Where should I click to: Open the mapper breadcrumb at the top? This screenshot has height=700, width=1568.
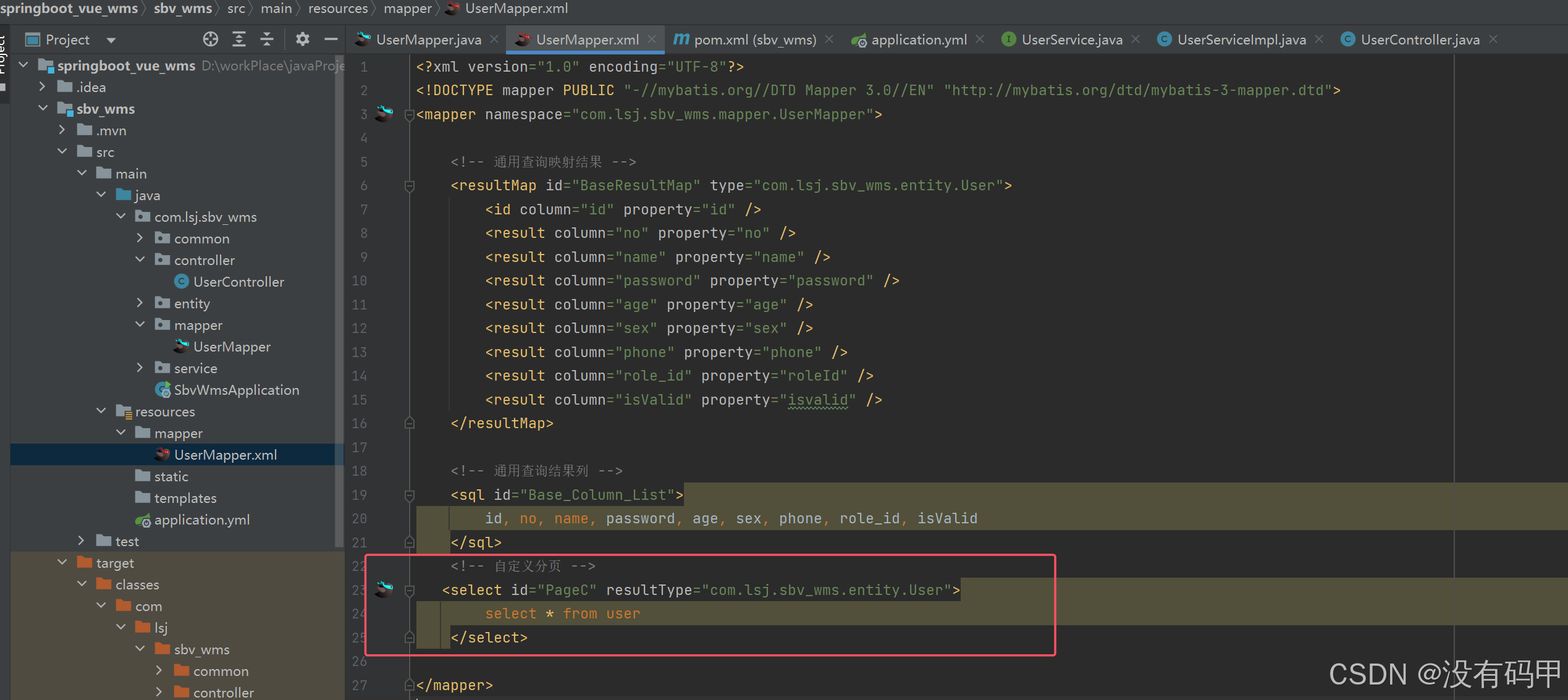coord(407,9)
